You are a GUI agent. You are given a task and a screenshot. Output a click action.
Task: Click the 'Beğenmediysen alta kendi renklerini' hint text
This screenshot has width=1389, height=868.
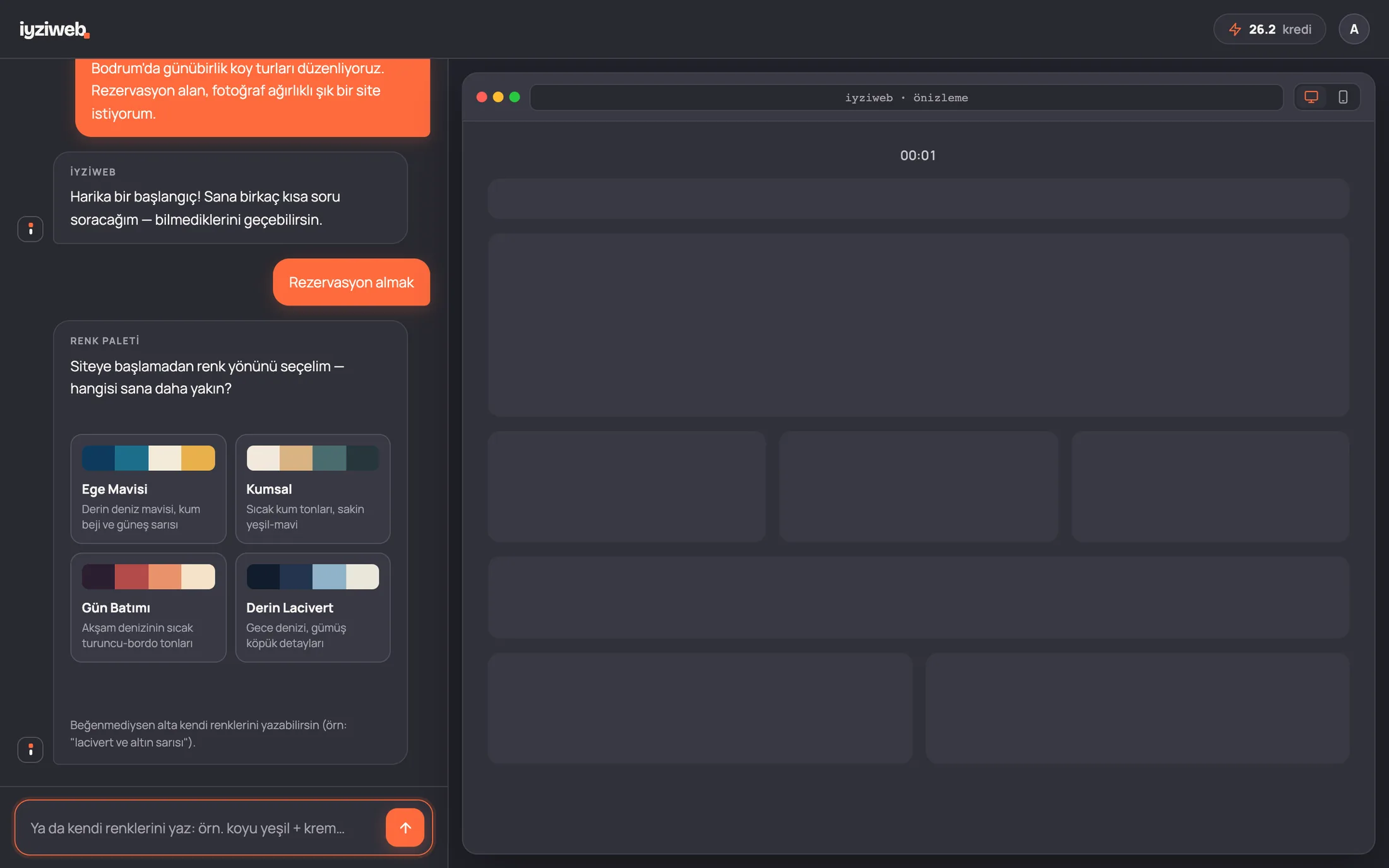[208, 734]
